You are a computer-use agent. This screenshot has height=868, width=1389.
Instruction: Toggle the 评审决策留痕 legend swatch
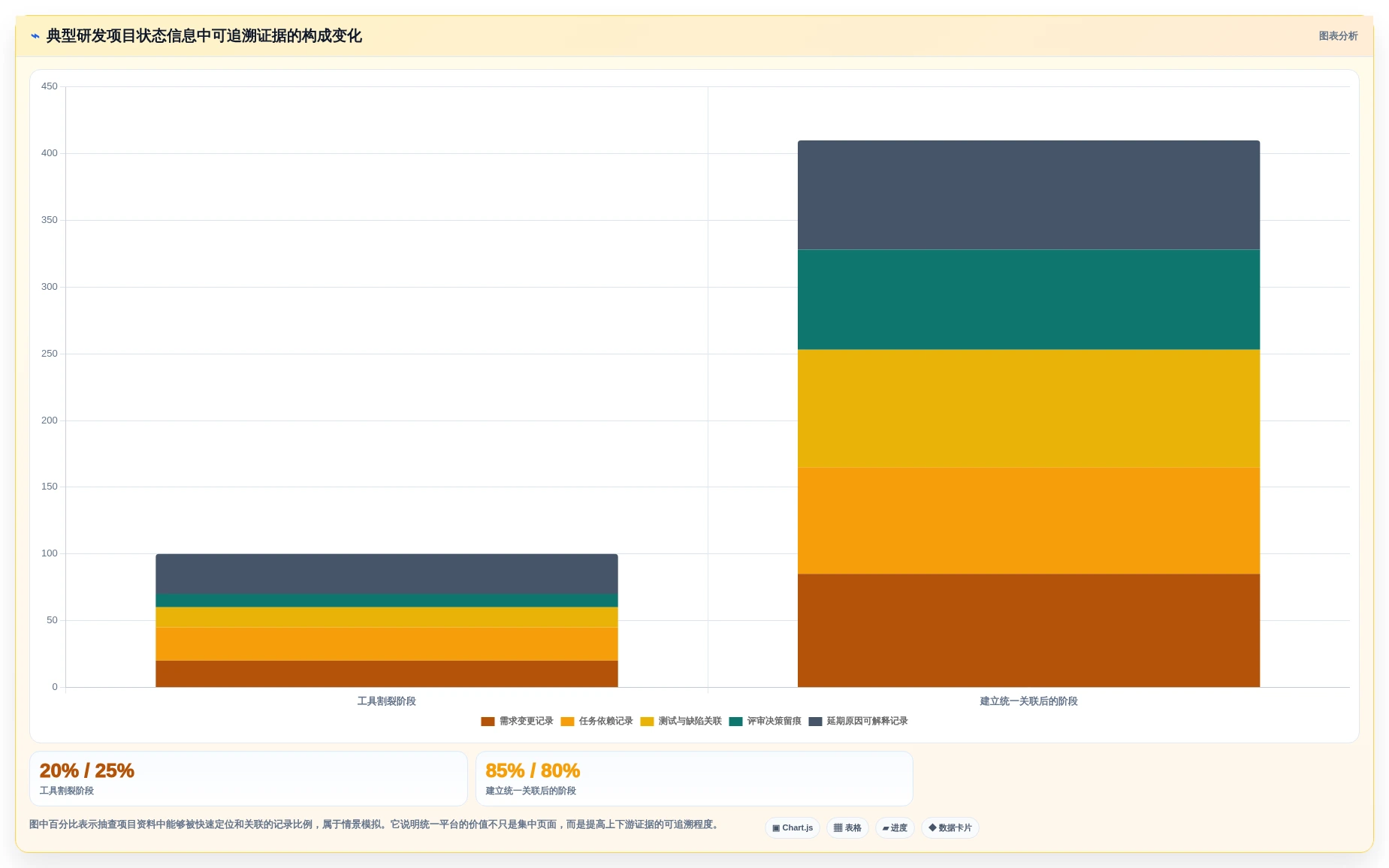735,722
